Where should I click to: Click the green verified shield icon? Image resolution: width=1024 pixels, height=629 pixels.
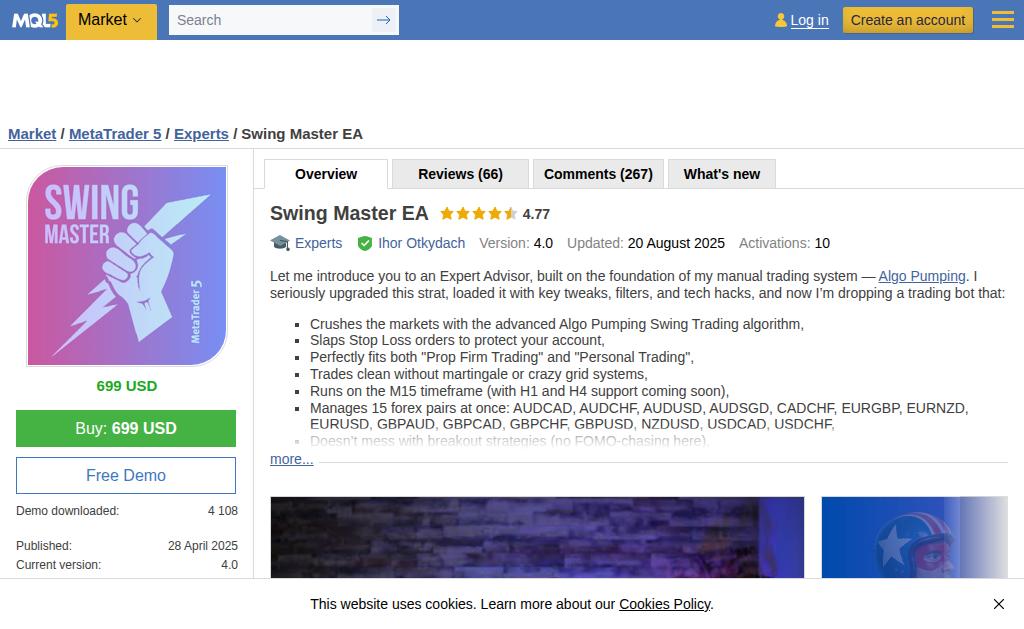click(x=365, y=244)
